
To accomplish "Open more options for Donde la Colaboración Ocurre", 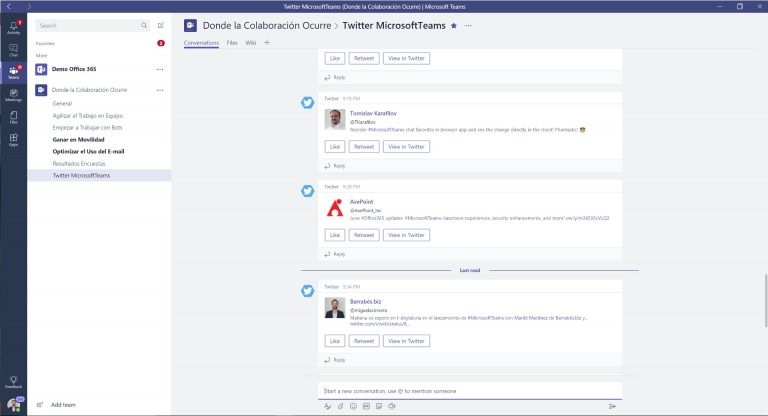I will pos(160,90).
